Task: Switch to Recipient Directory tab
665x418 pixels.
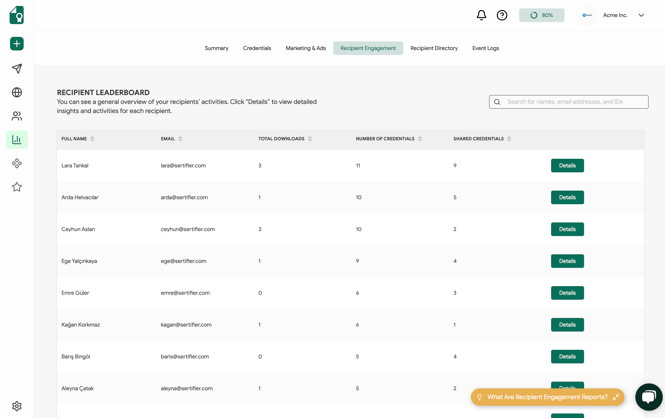Action: 434,48
